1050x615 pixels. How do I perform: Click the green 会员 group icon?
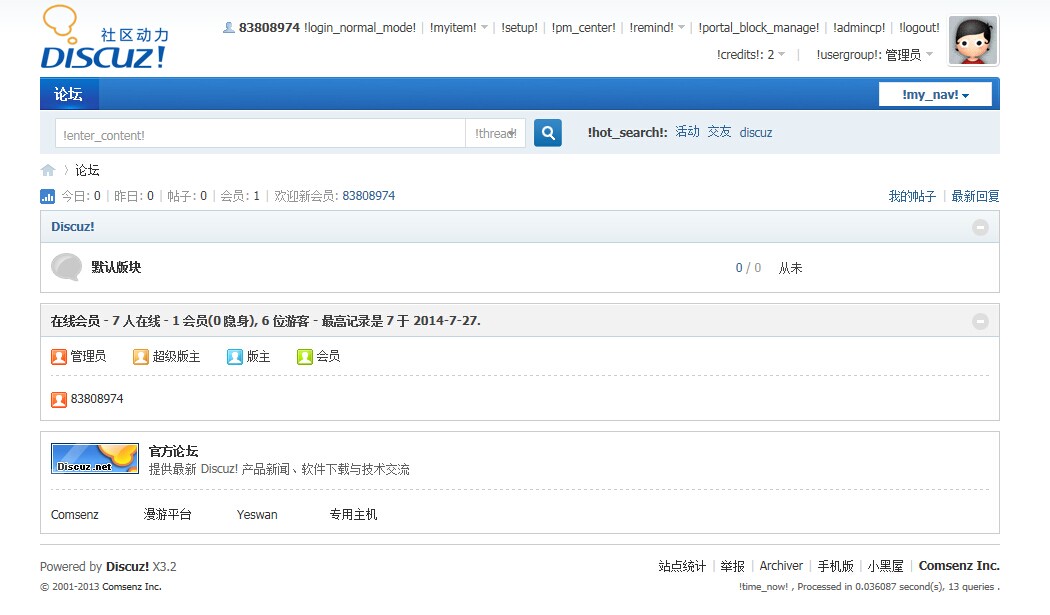click(x=304, y=355)
